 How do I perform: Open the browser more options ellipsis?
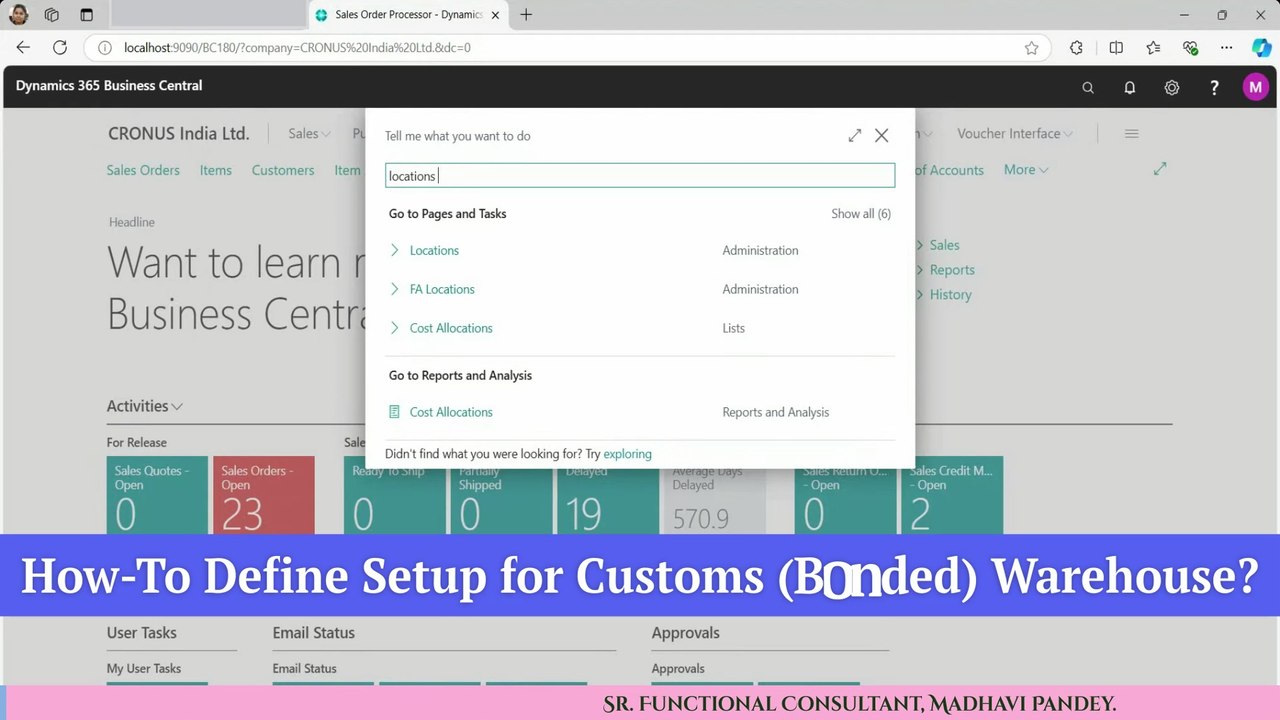point(1227,47)
